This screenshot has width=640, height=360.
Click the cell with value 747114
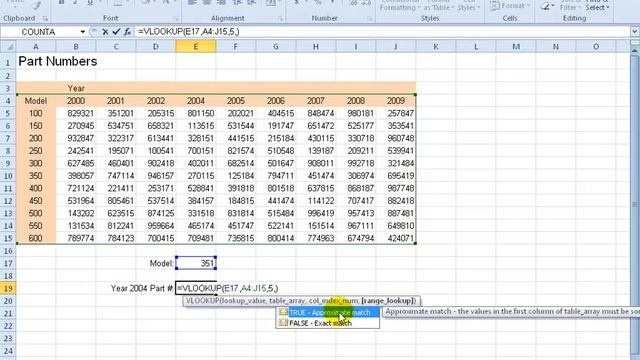pos(116,176)
